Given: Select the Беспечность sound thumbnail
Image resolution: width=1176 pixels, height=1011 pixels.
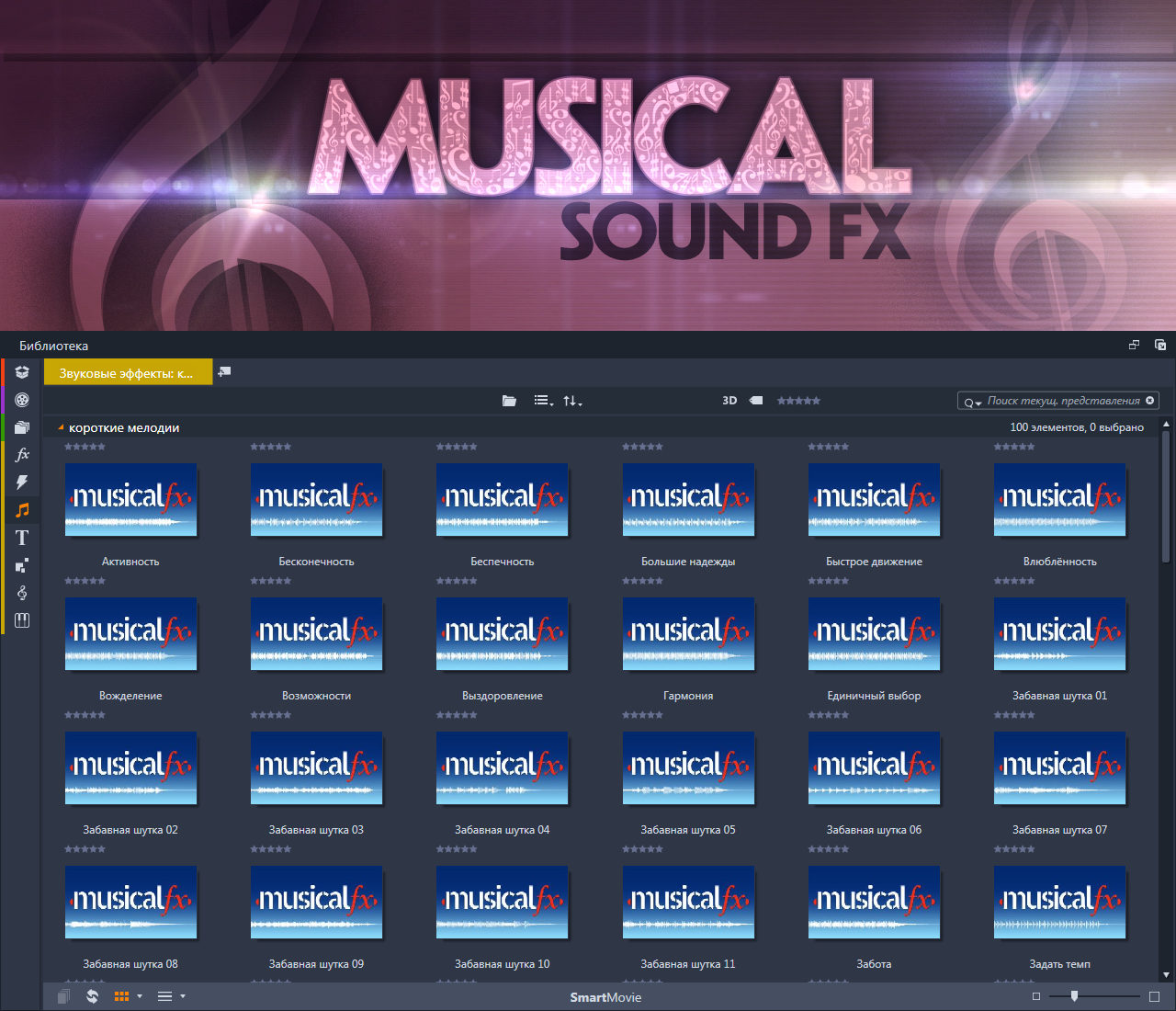Looking at the screenshot, I should tap(502, 499).
